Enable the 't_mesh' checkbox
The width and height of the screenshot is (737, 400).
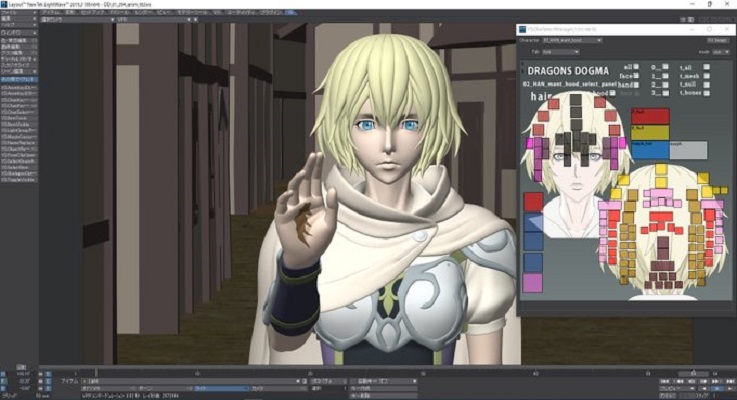pyautogui.click(x=706, y=76)
